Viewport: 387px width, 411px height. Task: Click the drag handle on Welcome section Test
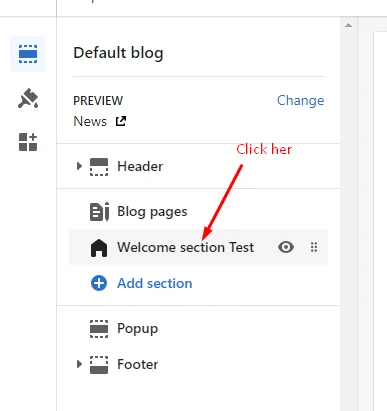tap(314, 247)
